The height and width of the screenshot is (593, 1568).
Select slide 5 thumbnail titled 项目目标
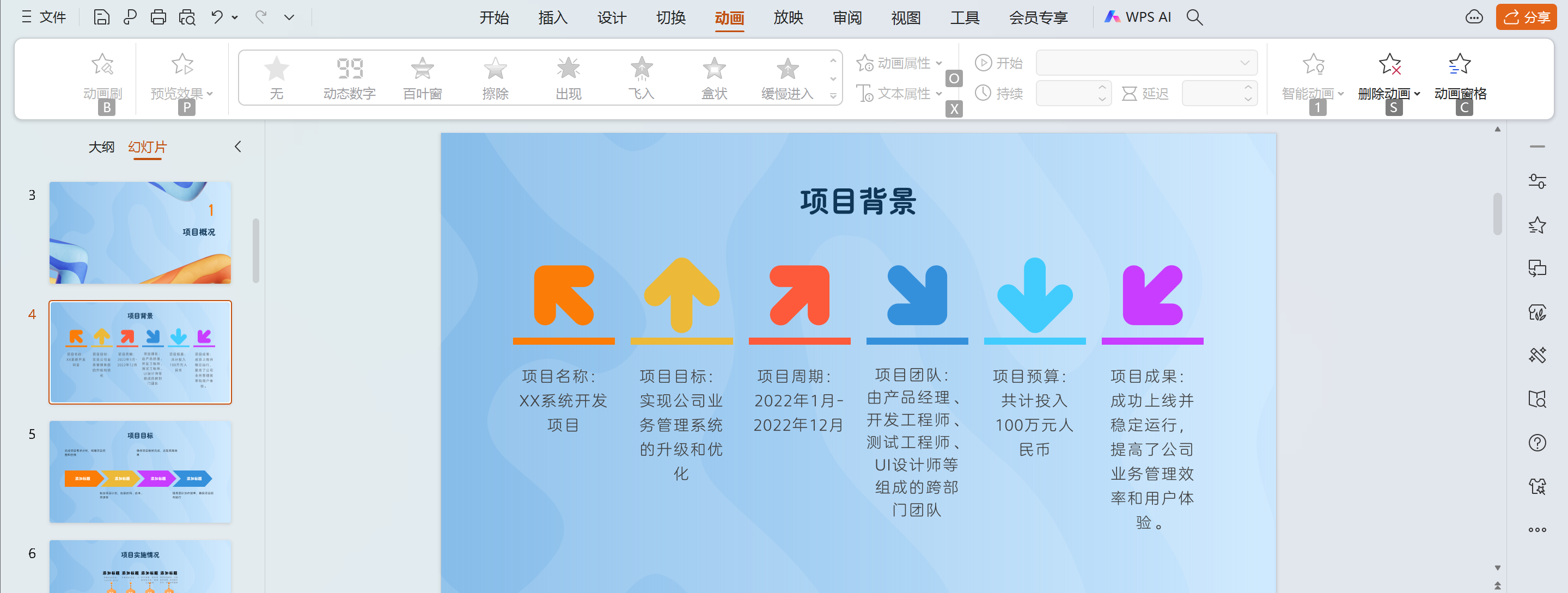tap(140, 471)
